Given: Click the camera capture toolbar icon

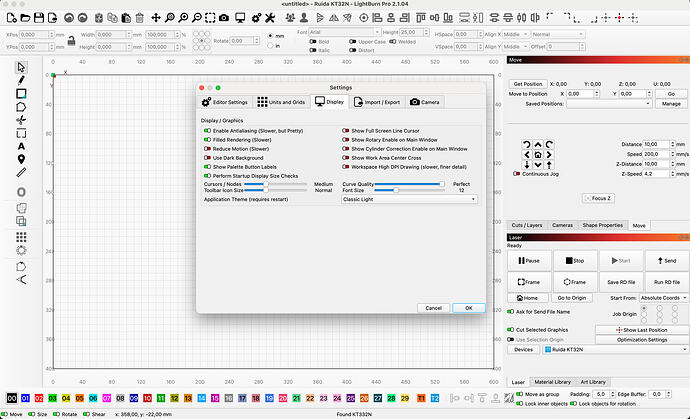Looking at the screenshot, I should 224,18.
